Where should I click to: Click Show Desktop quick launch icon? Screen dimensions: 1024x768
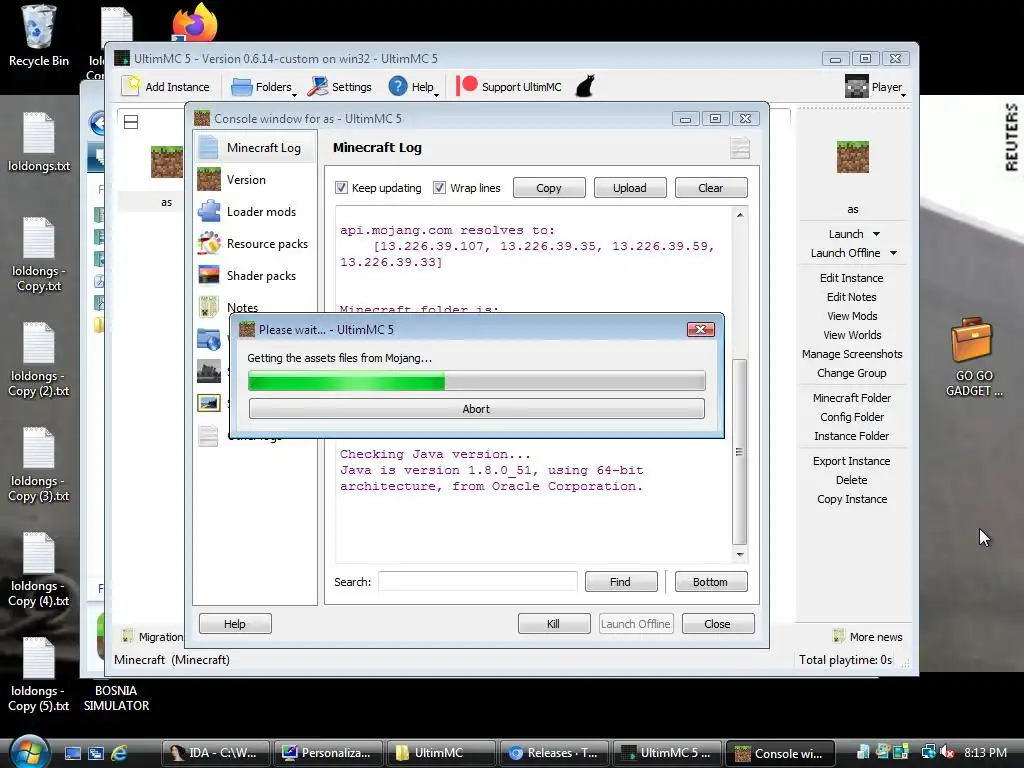tap(72, 753)
